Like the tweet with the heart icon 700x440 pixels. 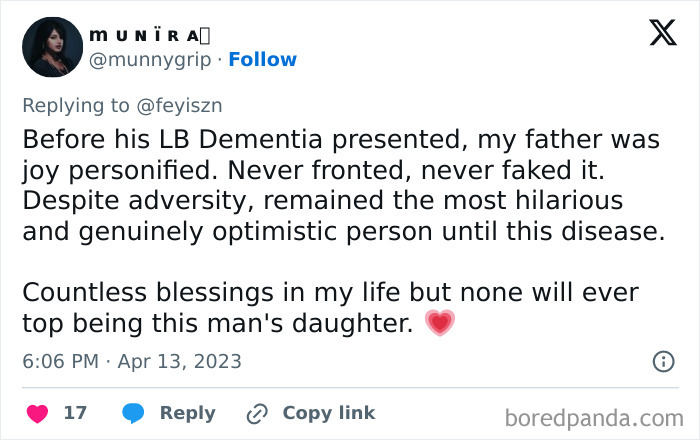[x=37, y=413]
